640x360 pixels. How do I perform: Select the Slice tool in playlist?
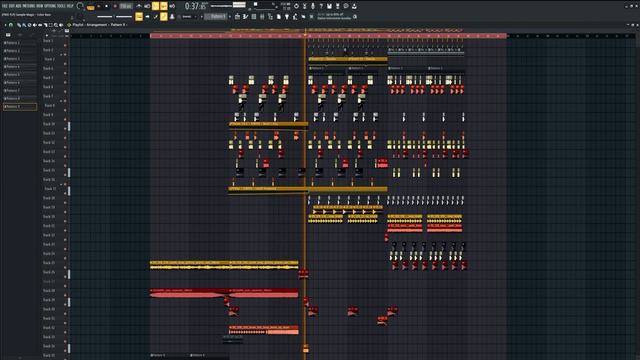click(45, 25)
